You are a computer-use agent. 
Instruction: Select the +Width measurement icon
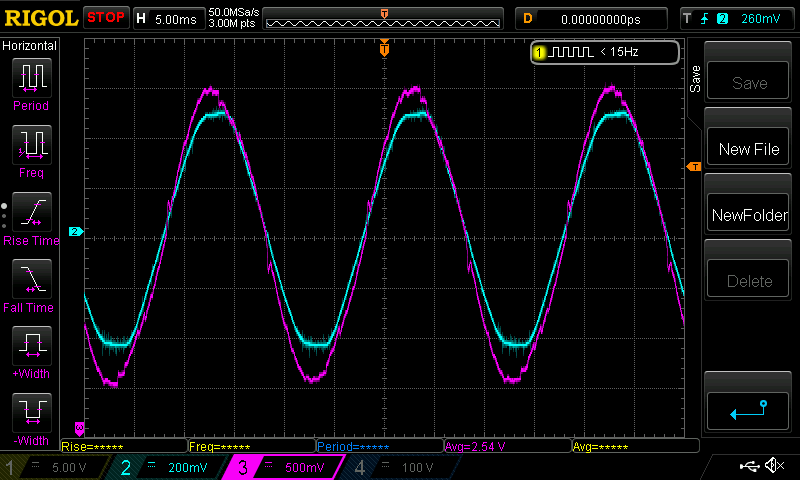(x=31, y=346)
